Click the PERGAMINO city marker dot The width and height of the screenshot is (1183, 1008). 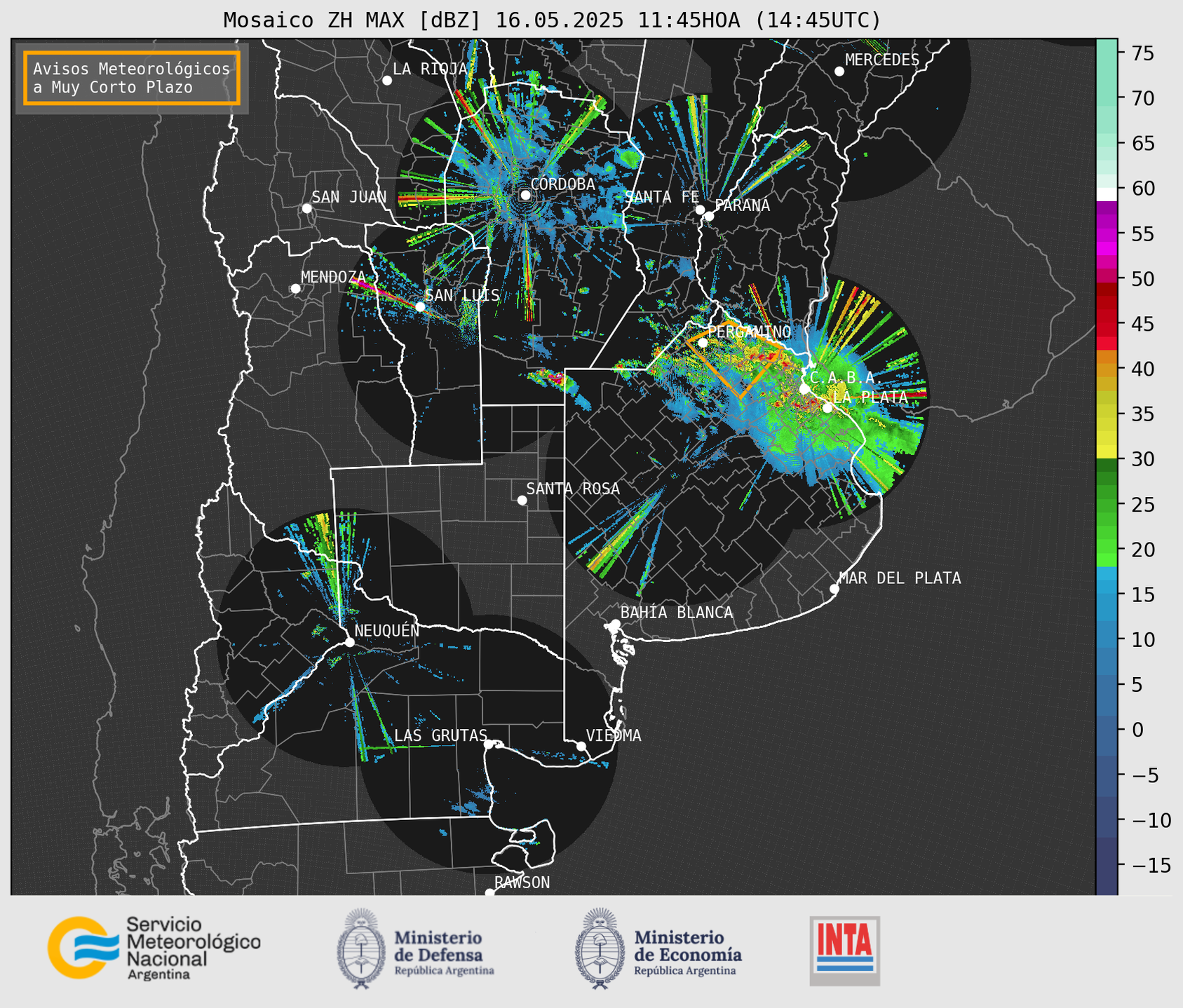(x=703, y=343)
